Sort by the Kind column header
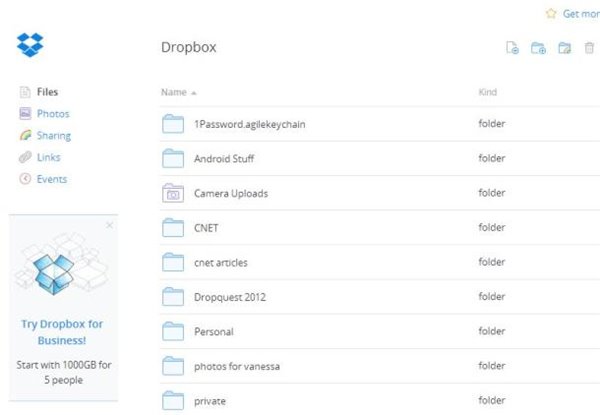The width and height of the screenshot is (600, 415). pyautogui.click(x=488, y=93)
